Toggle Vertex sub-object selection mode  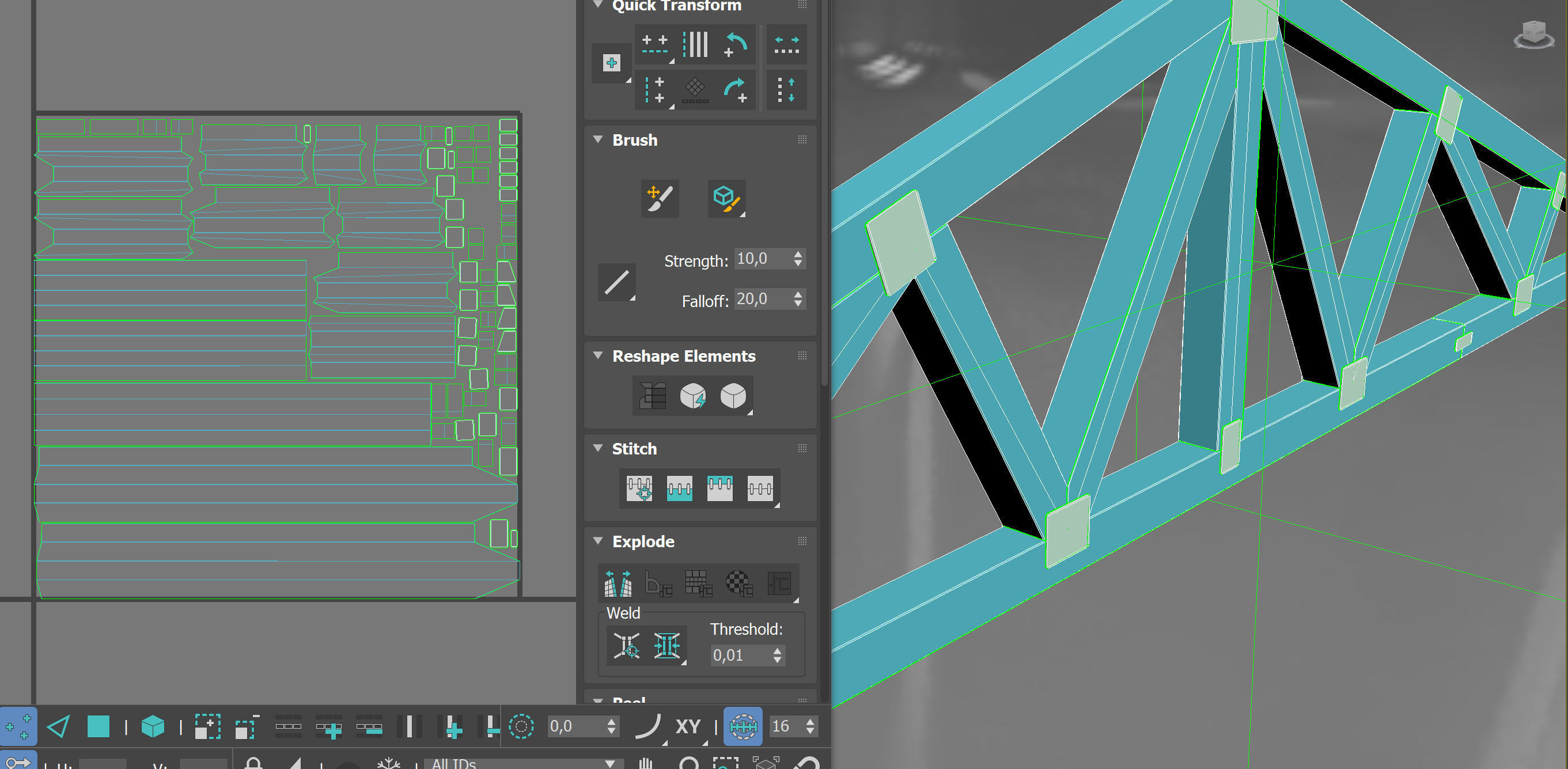pos(18,726)
